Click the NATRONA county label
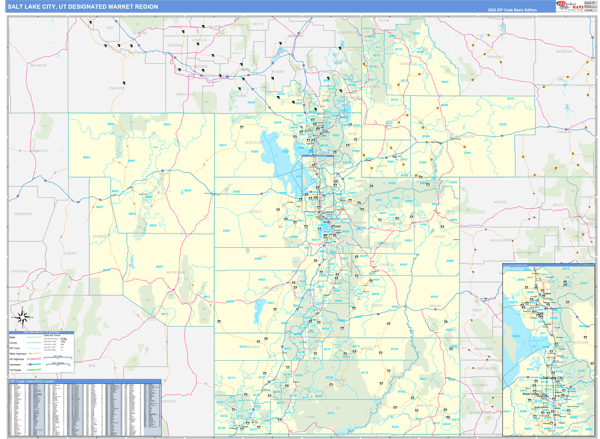The width and height of the screenshot is (600, 439). [x=564, y=51]
